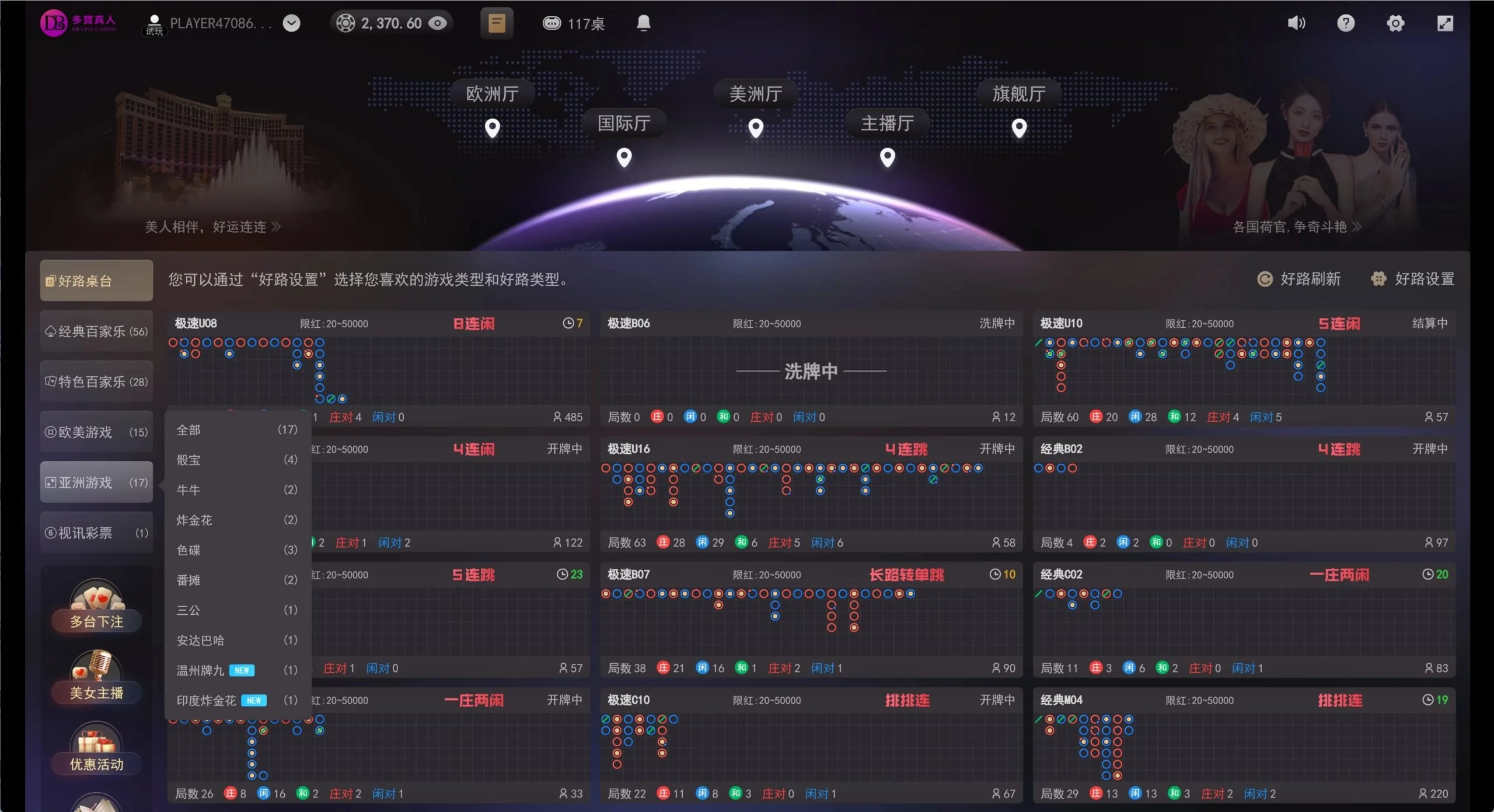Toggle fullscreen expand icon
Viewport: 1494px width, 812px height.
(1445, 23)
